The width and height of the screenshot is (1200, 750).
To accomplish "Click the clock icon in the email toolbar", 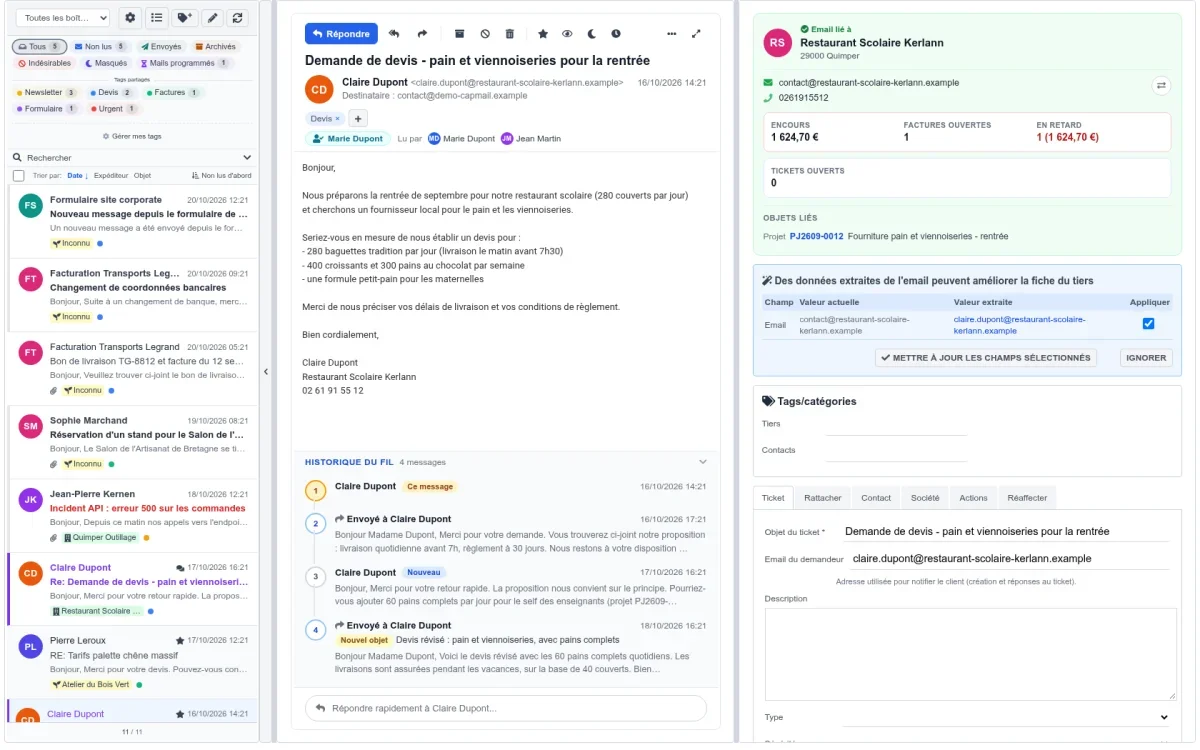I will point(616,34).
